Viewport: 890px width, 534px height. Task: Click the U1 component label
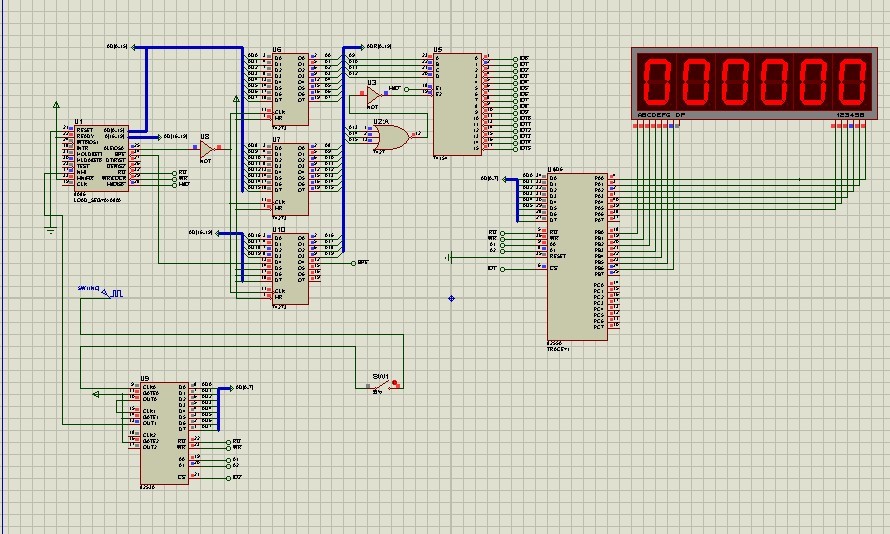pyautogui.click(x=78, y=122)
